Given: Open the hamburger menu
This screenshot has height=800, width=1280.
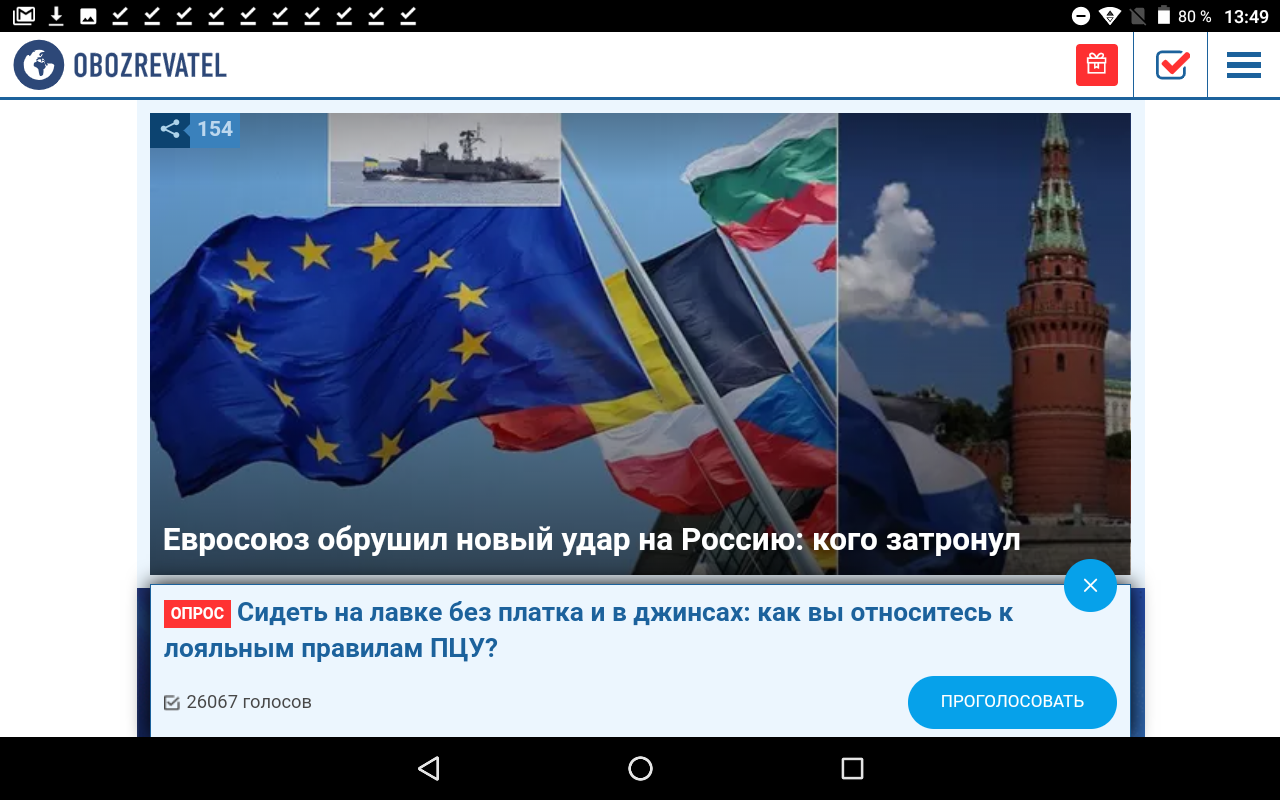Looking at the screenshot, I should tap(1243, 65).
